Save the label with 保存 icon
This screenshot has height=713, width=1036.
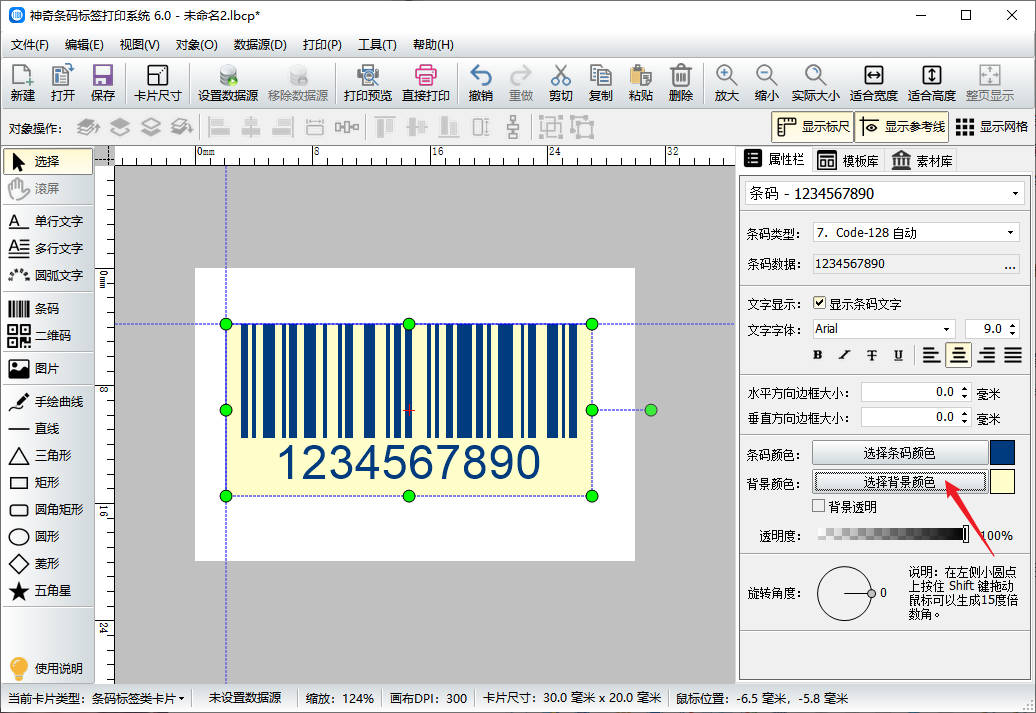(x=102, y=83)
